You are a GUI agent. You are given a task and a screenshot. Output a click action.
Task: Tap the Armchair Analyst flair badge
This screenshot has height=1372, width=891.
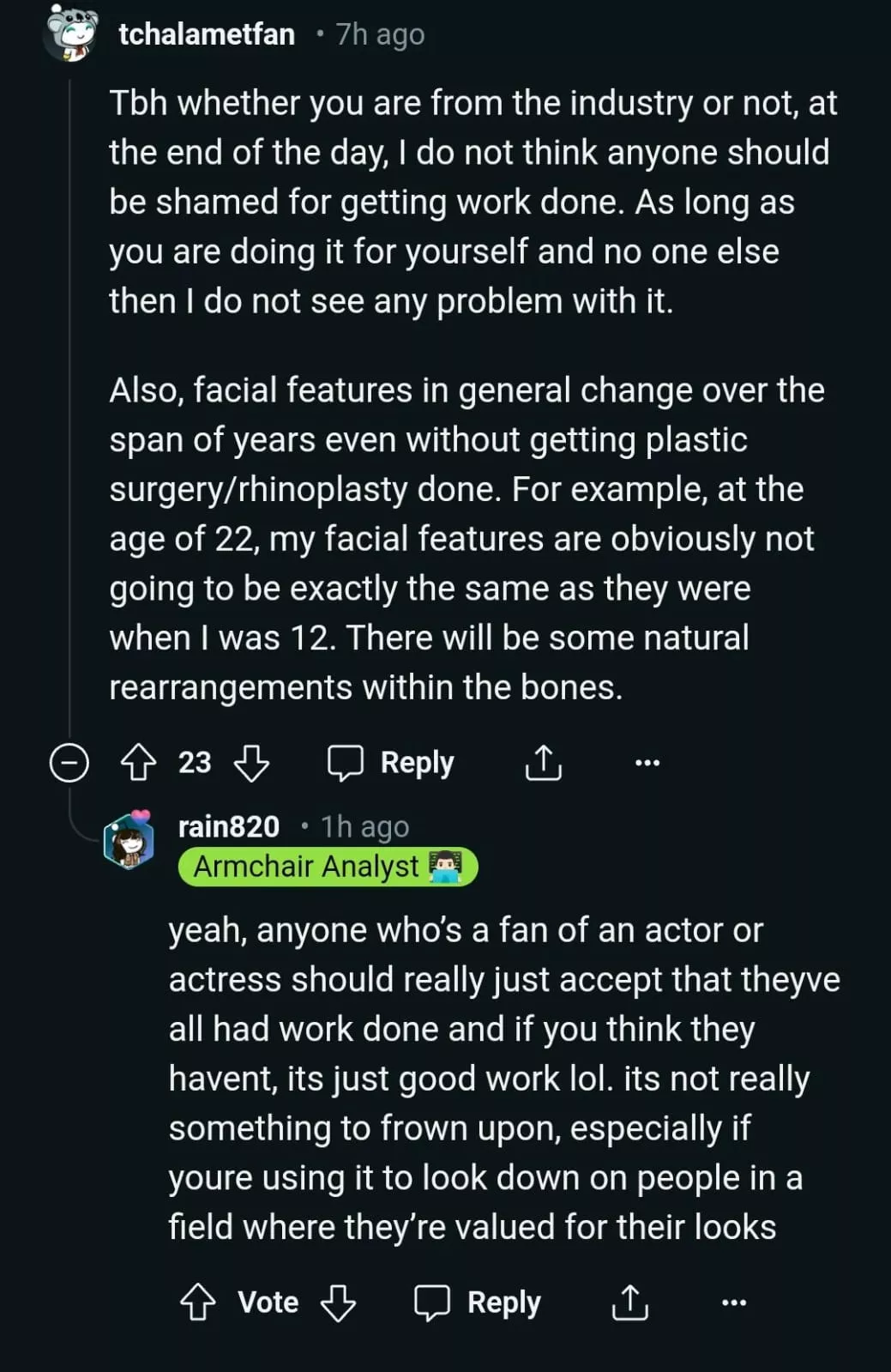tap(328, 867)
